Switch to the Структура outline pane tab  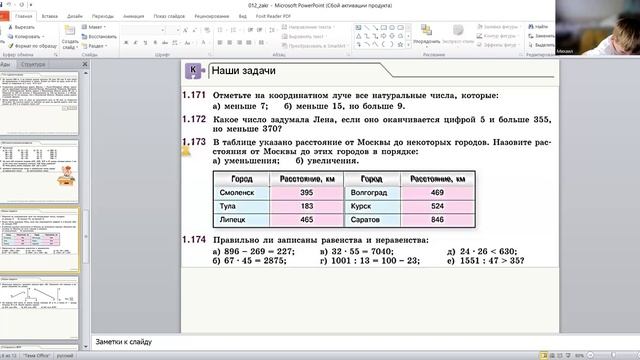pos(33,64)
